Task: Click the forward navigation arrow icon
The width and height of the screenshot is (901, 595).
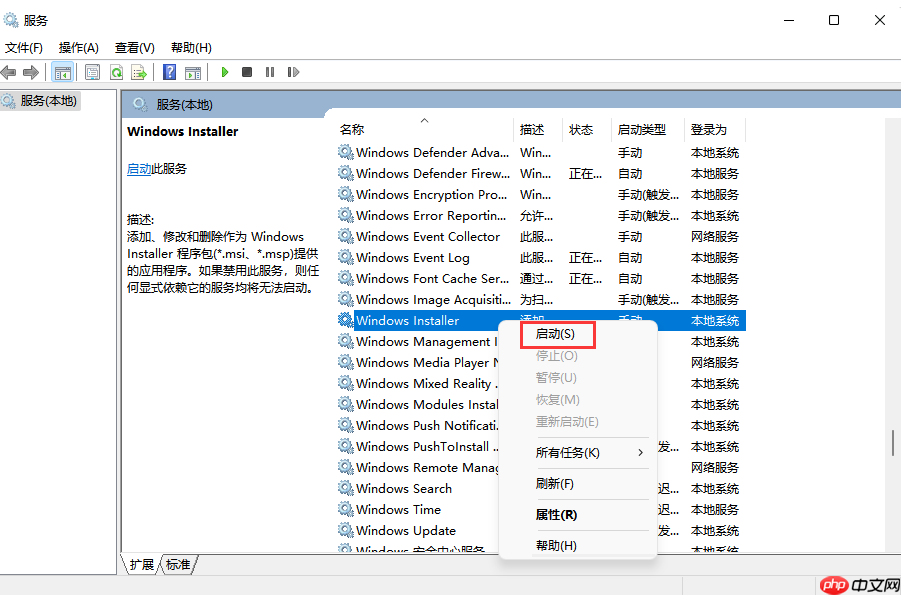Action: pyautogui.click(x=30, y=71)
